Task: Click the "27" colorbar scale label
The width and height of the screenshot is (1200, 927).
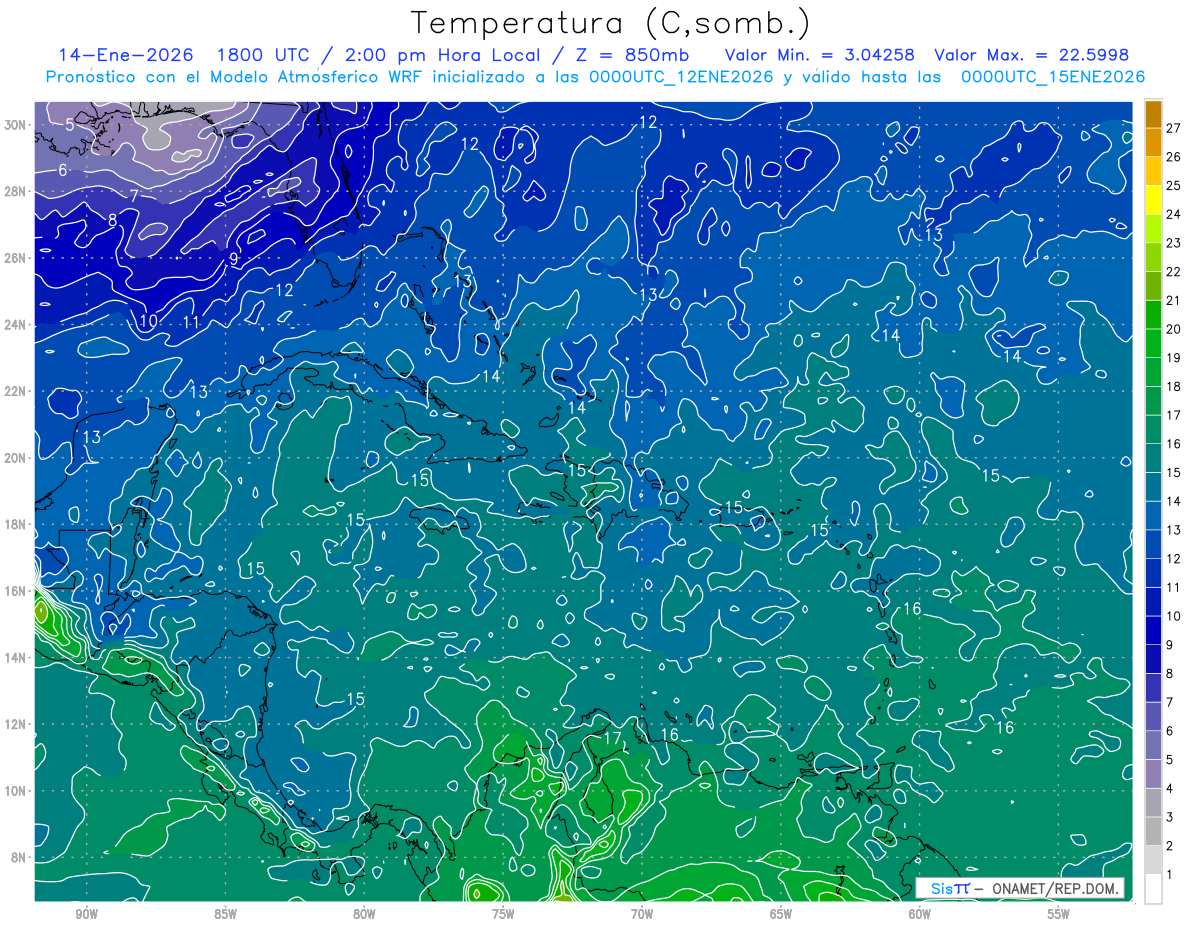Action: click(x=1174, y=128)
